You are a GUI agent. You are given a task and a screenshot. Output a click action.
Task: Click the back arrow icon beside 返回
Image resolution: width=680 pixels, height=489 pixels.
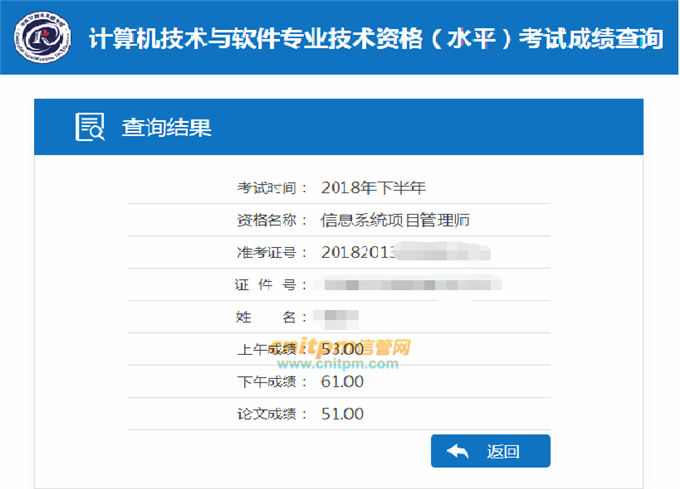pos(458,451)
